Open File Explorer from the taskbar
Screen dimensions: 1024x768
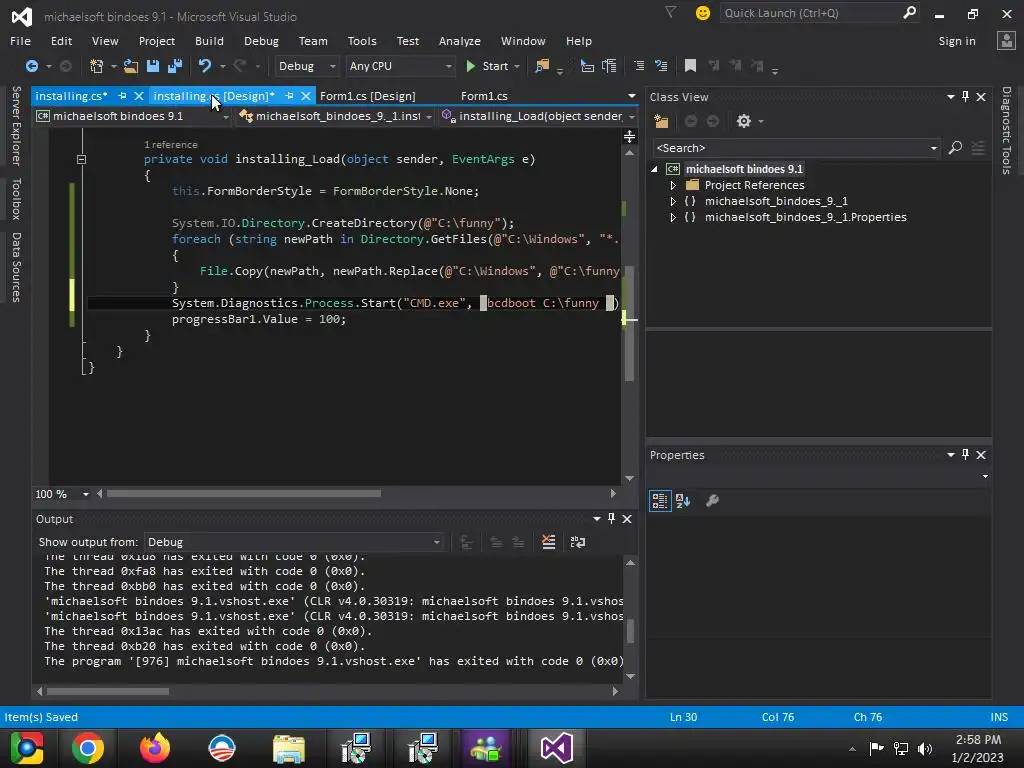288,748
